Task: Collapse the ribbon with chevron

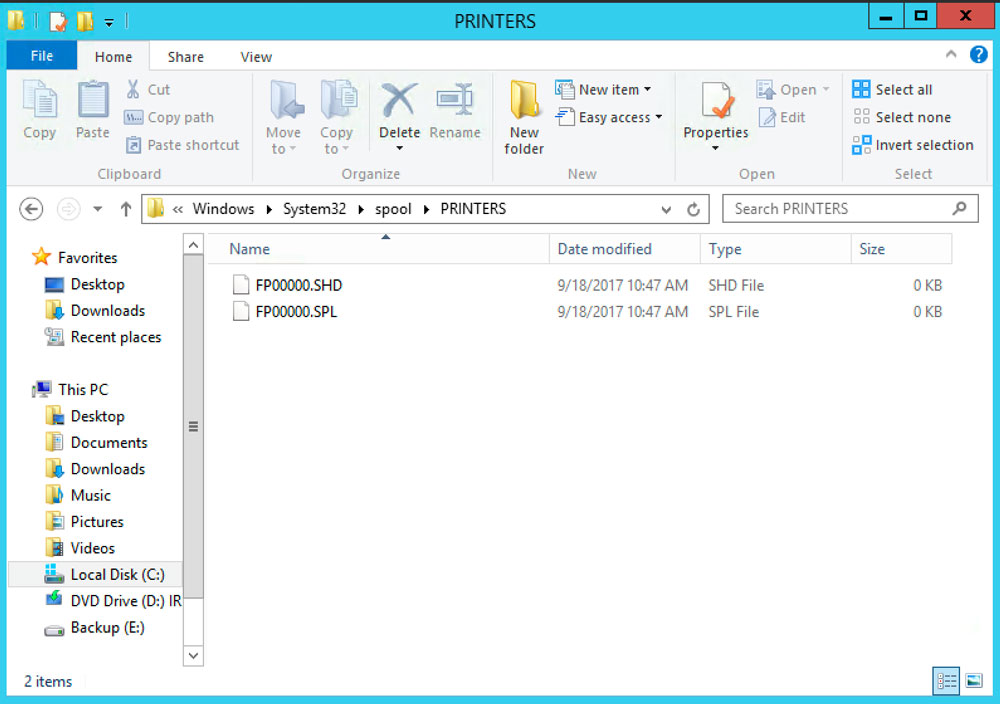Action: tap(950, 56)
